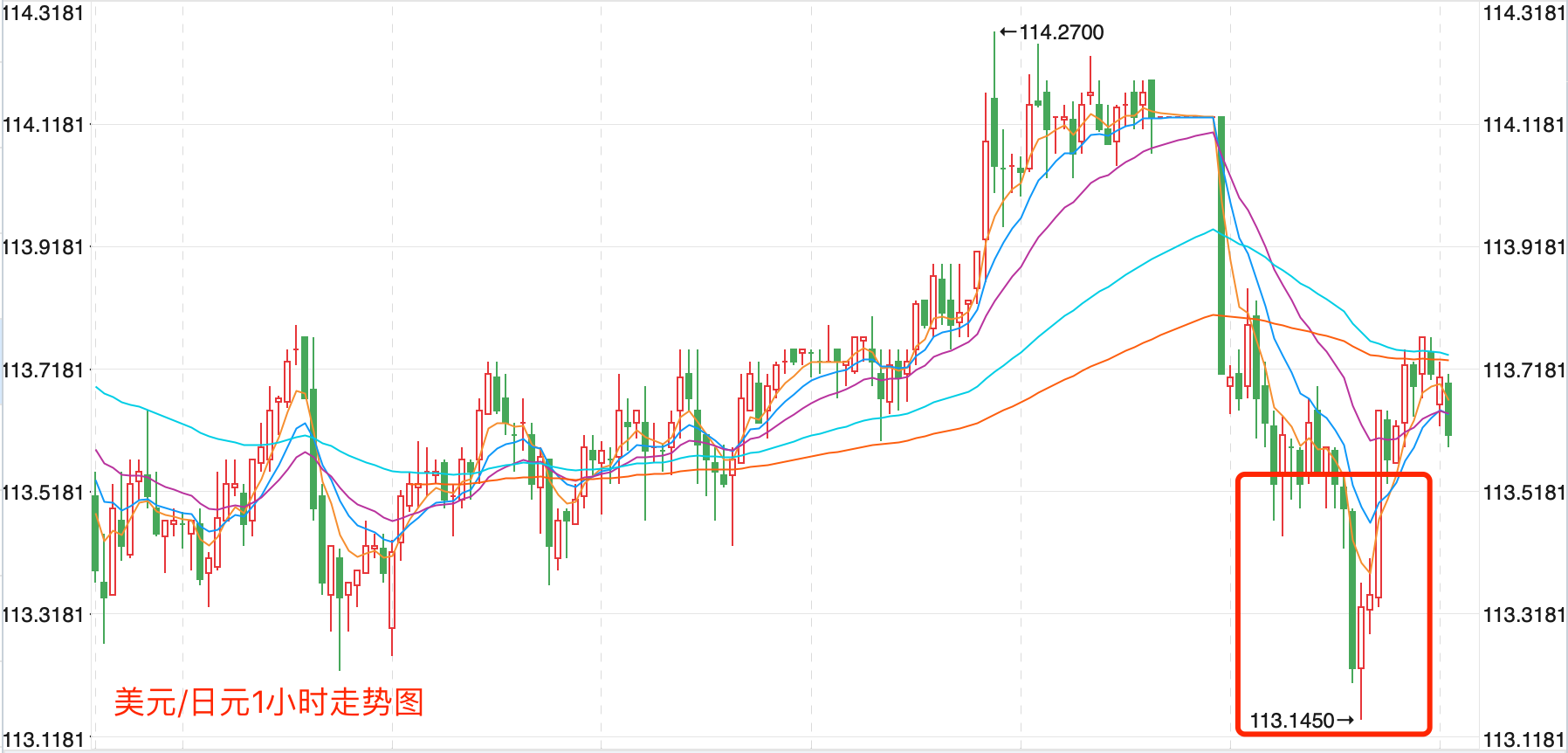Pick the 113.9181 label on the left axis
Image resolution: width=1568 pixels, height=753 pixels.
pyautogui.click(x=43, y=247)
